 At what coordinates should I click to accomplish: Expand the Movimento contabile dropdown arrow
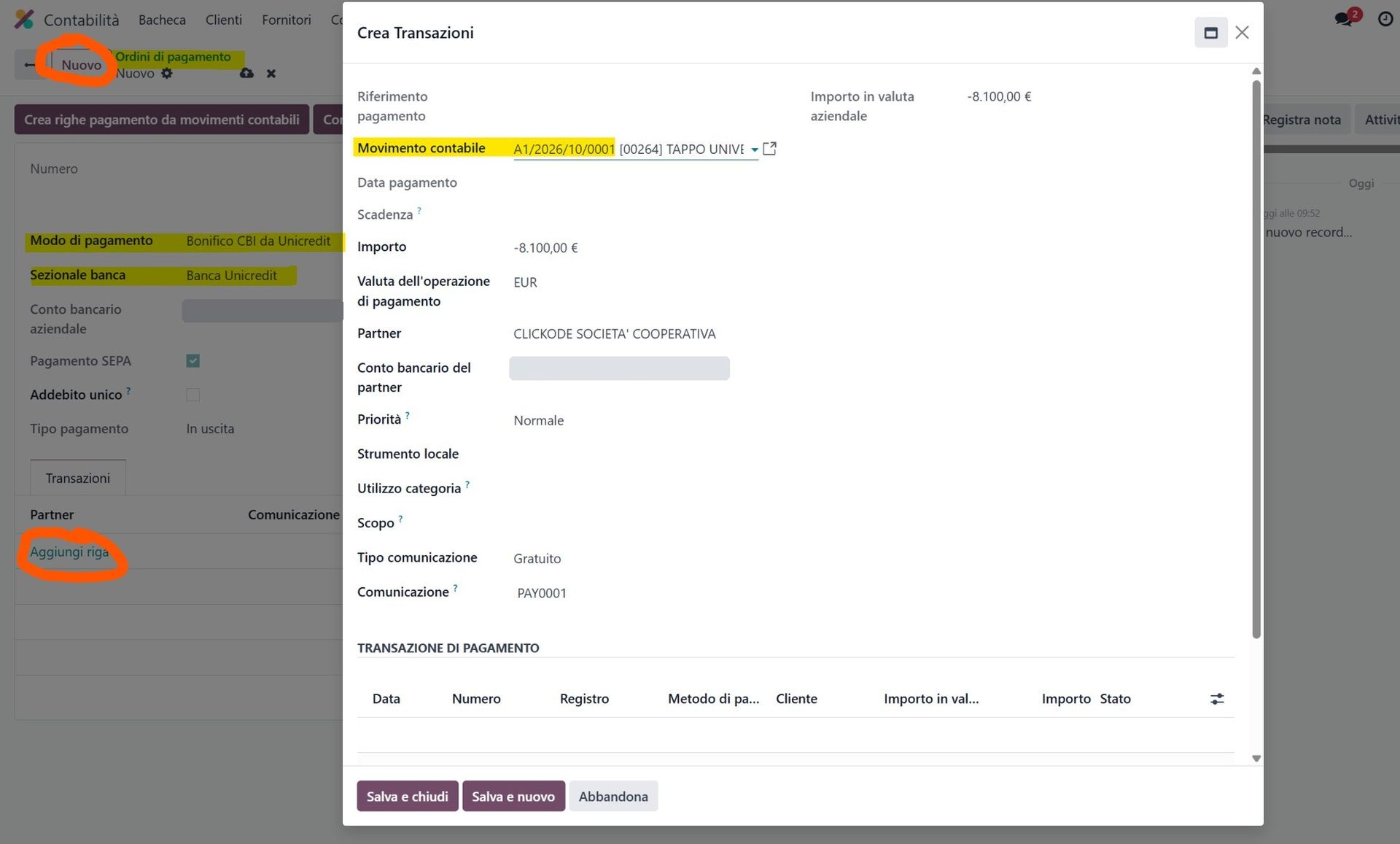pos(754,150)
